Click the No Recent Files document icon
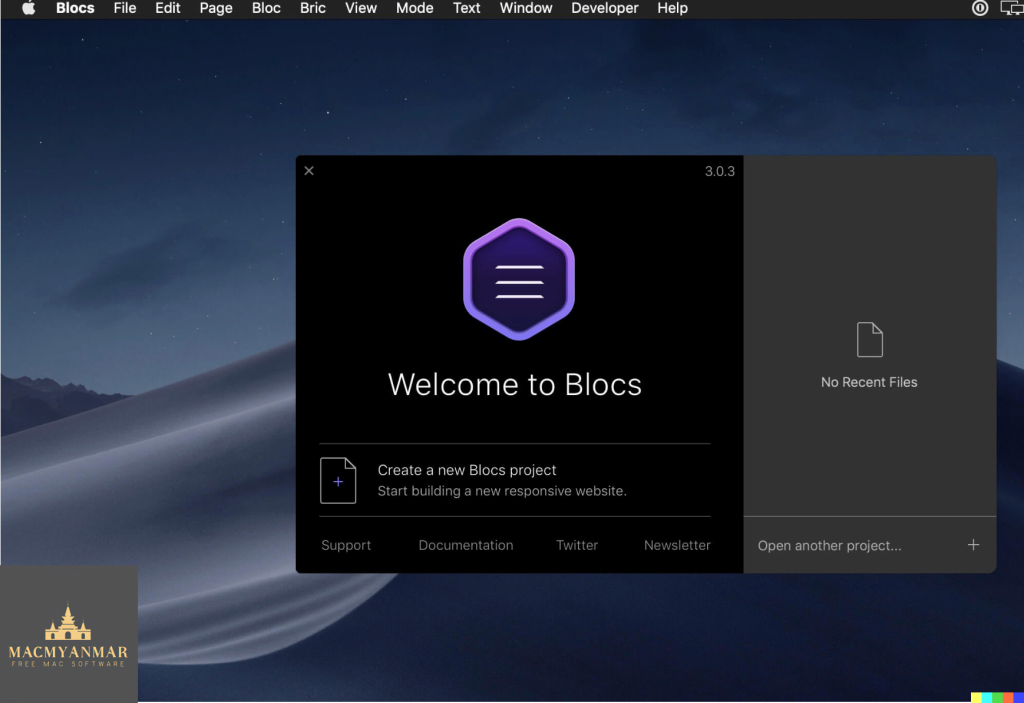 pyautogui.click(x=869, y=340)
